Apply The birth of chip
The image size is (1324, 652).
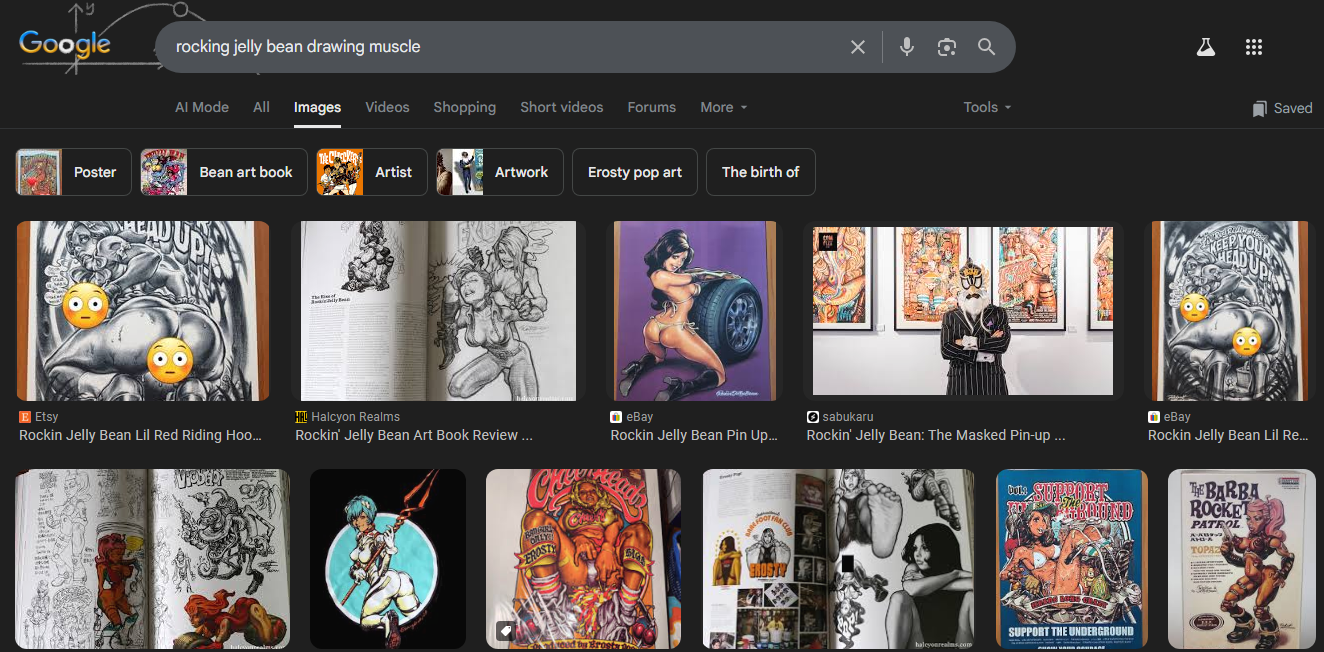760,172
